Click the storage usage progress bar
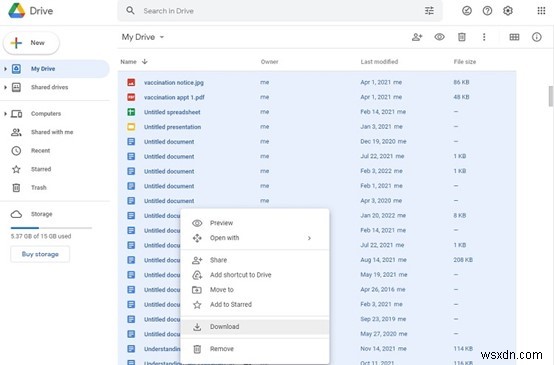554x365 pixels. 51,228
